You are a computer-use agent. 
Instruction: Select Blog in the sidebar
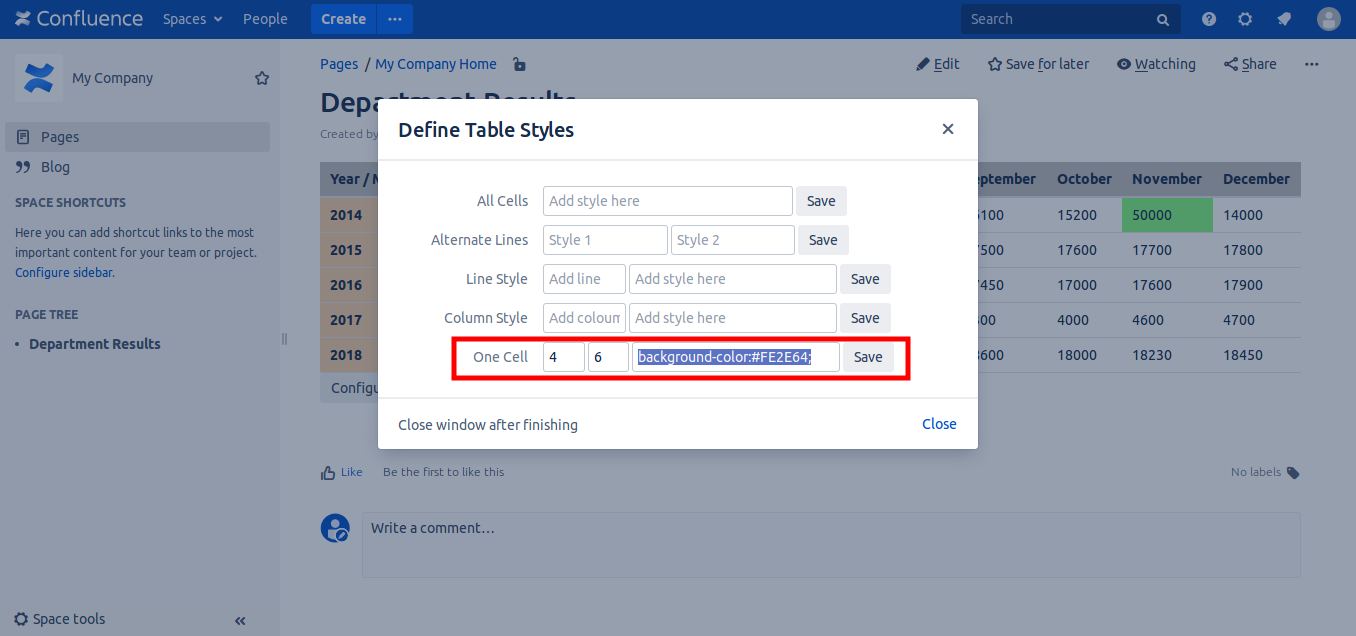coord(55,167)
